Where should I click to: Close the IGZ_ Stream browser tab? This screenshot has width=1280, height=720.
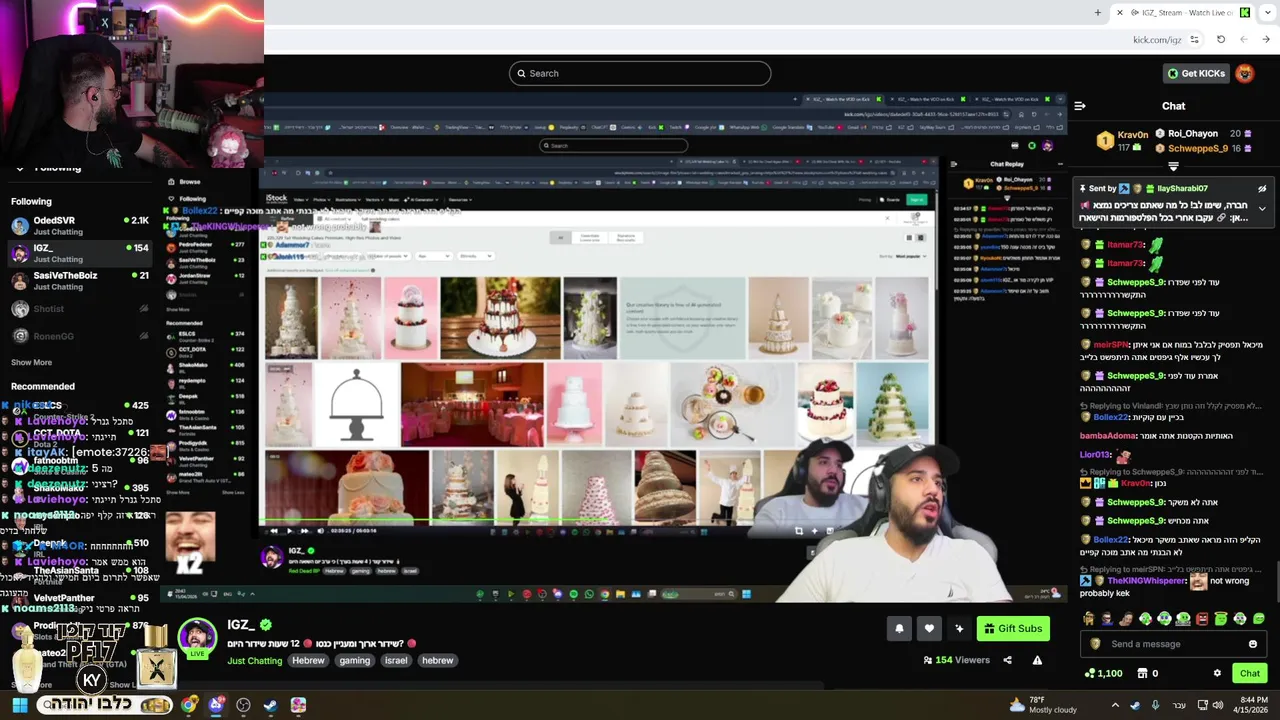[x=1120, y=12]
